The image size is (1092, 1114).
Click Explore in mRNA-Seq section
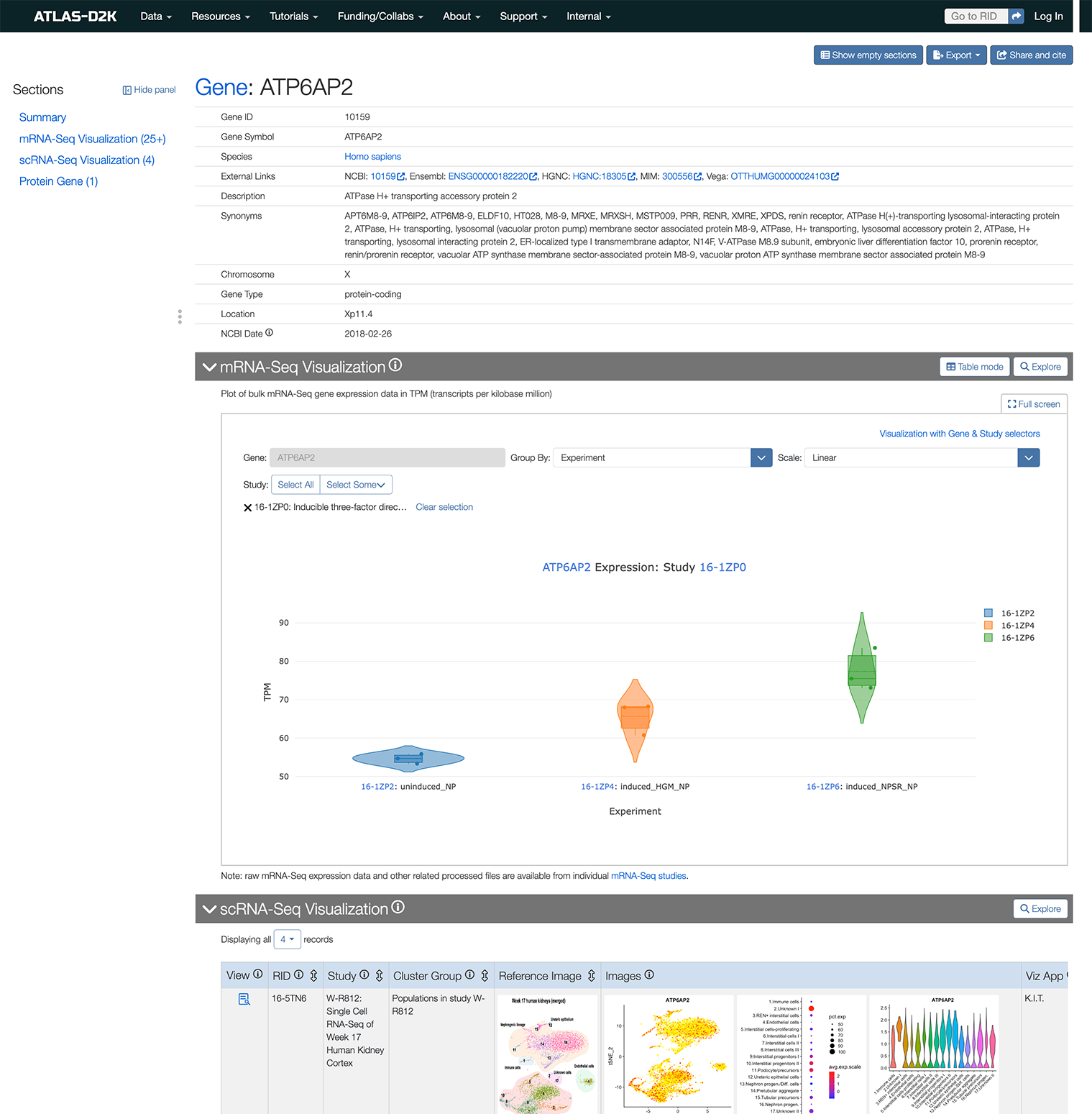(x=1040, y=367)
